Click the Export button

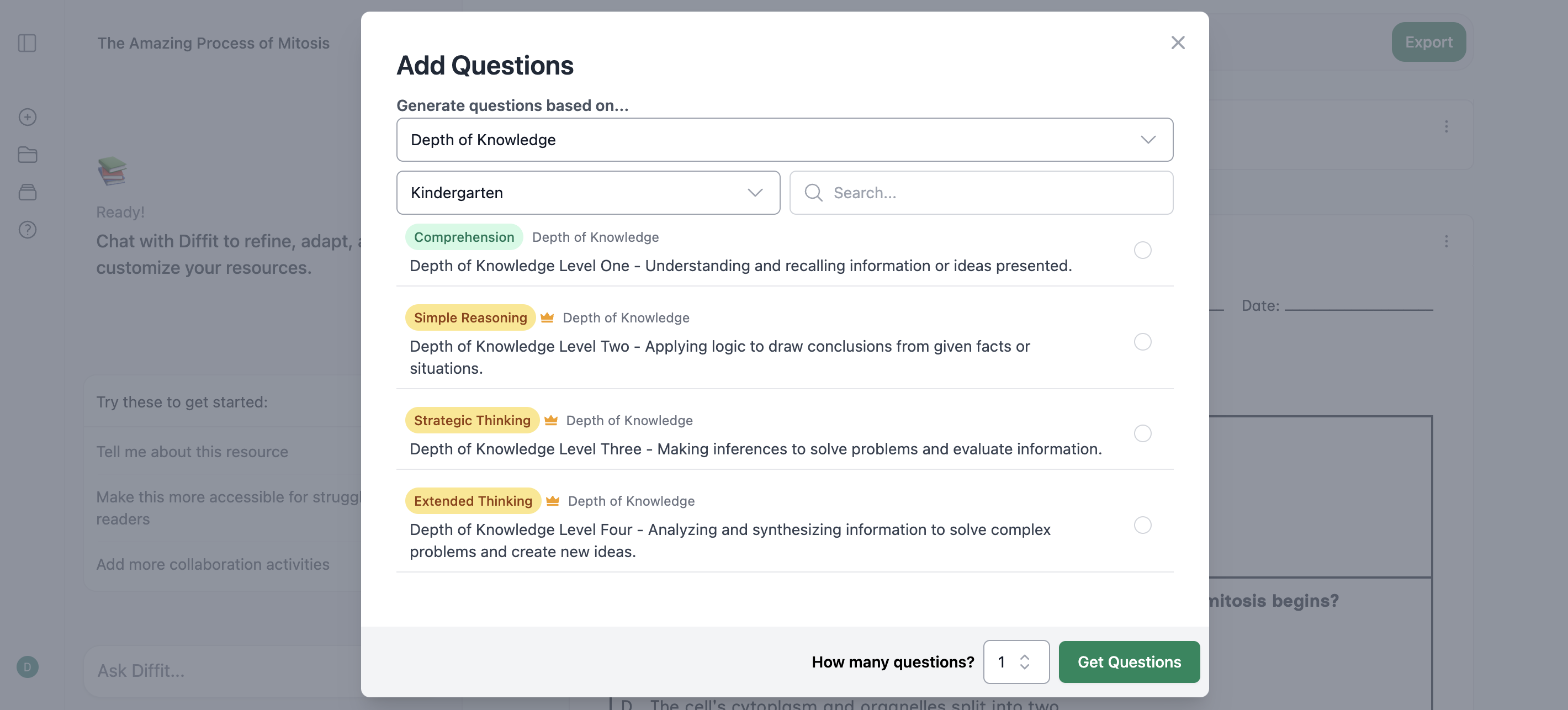click(1429, 42)
